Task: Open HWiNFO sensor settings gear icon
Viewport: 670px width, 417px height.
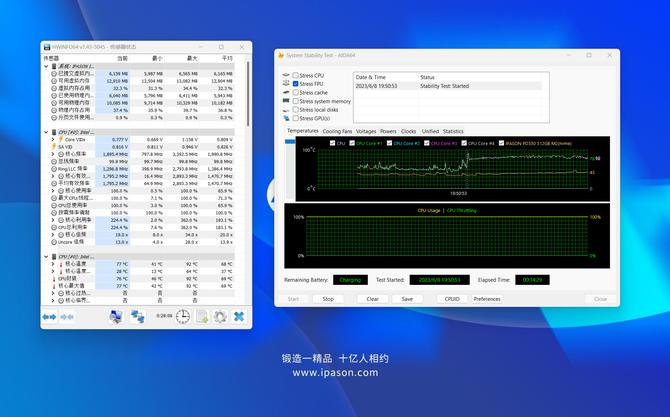Action: click(x=220, y=317)
